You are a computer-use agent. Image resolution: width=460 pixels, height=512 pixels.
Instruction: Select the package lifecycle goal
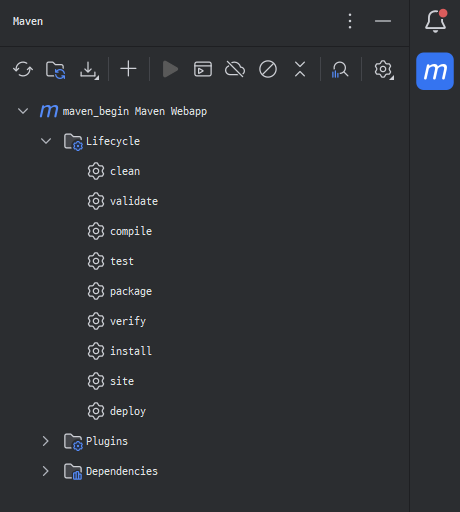pos(131,291)
